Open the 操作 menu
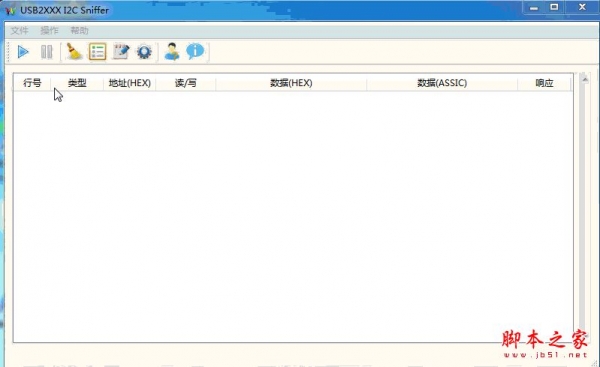The width and height of the screenshot is (600, 367). coord(49,31)
